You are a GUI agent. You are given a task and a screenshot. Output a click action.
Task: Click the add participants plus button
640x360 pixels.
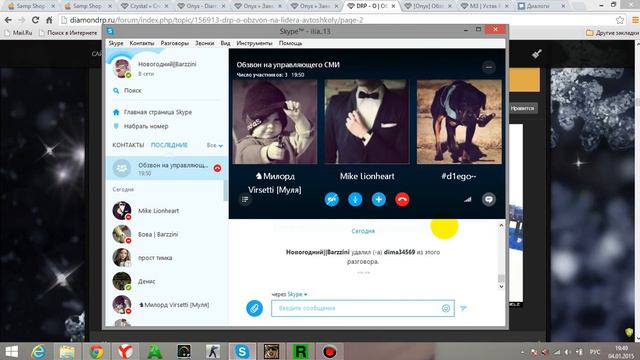coord(379,200)
